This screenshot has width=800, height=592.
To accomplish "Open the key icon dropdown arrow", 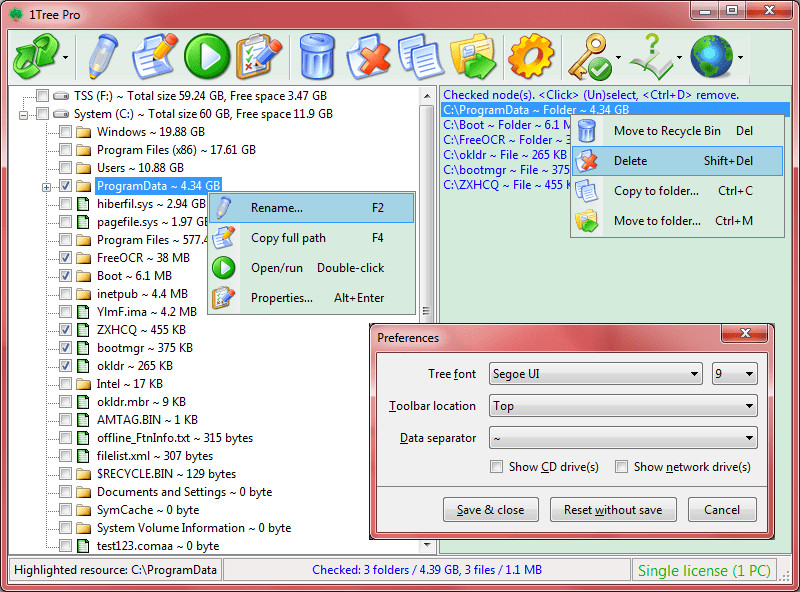I will click(x=618, y=58).
